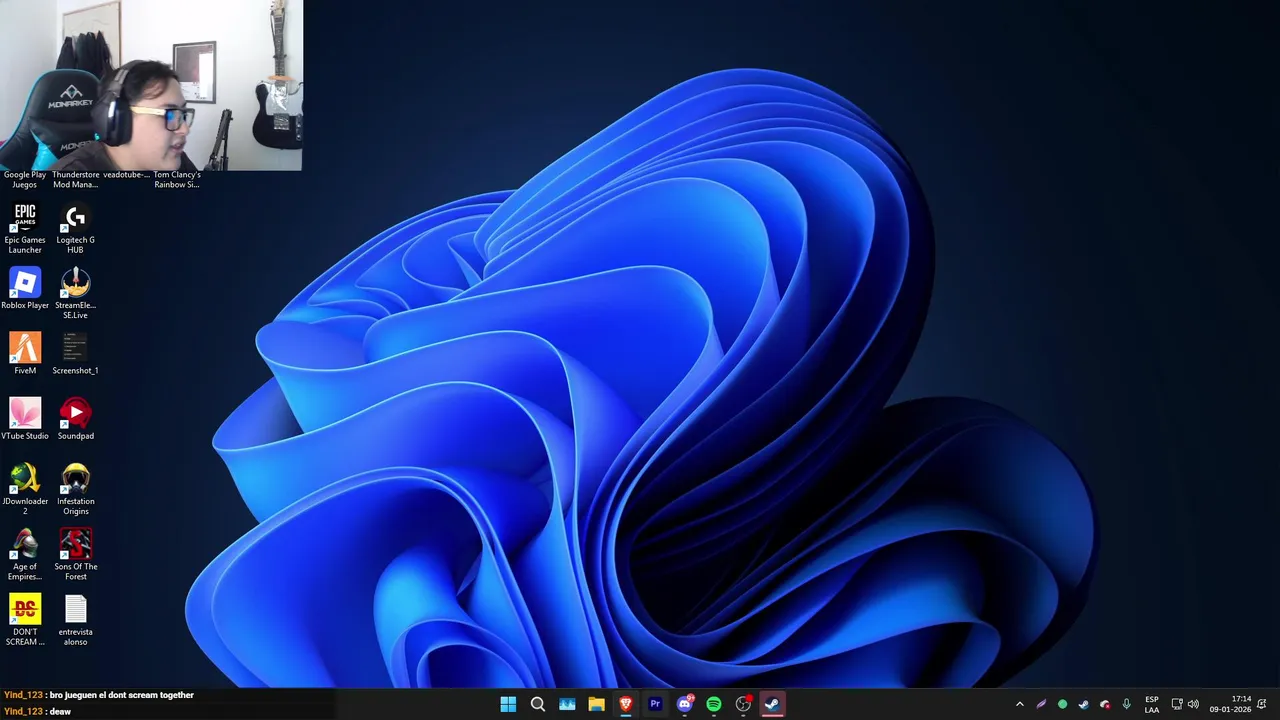This screenshot has height=720, width=1280.
Task: Click the green circle tray icon
Action: pos(1062,704)
